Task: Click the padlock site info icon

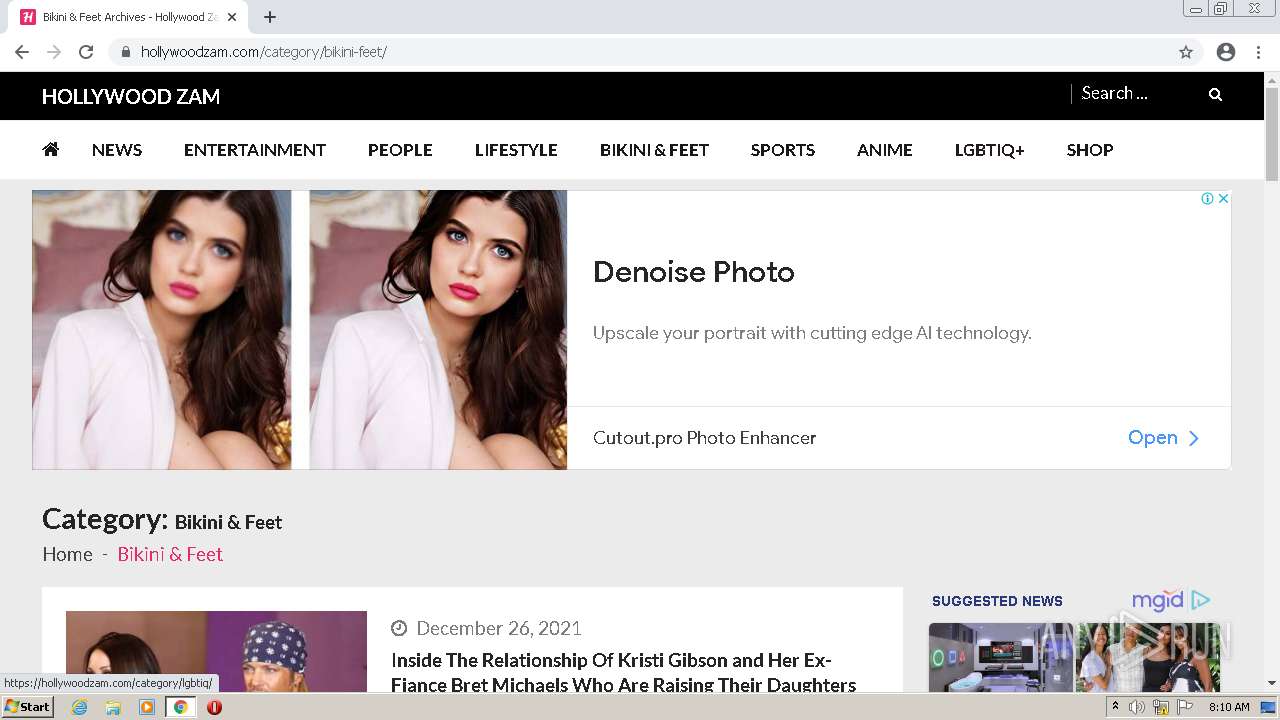Action: pyautogui.click(x=126, y=52)
